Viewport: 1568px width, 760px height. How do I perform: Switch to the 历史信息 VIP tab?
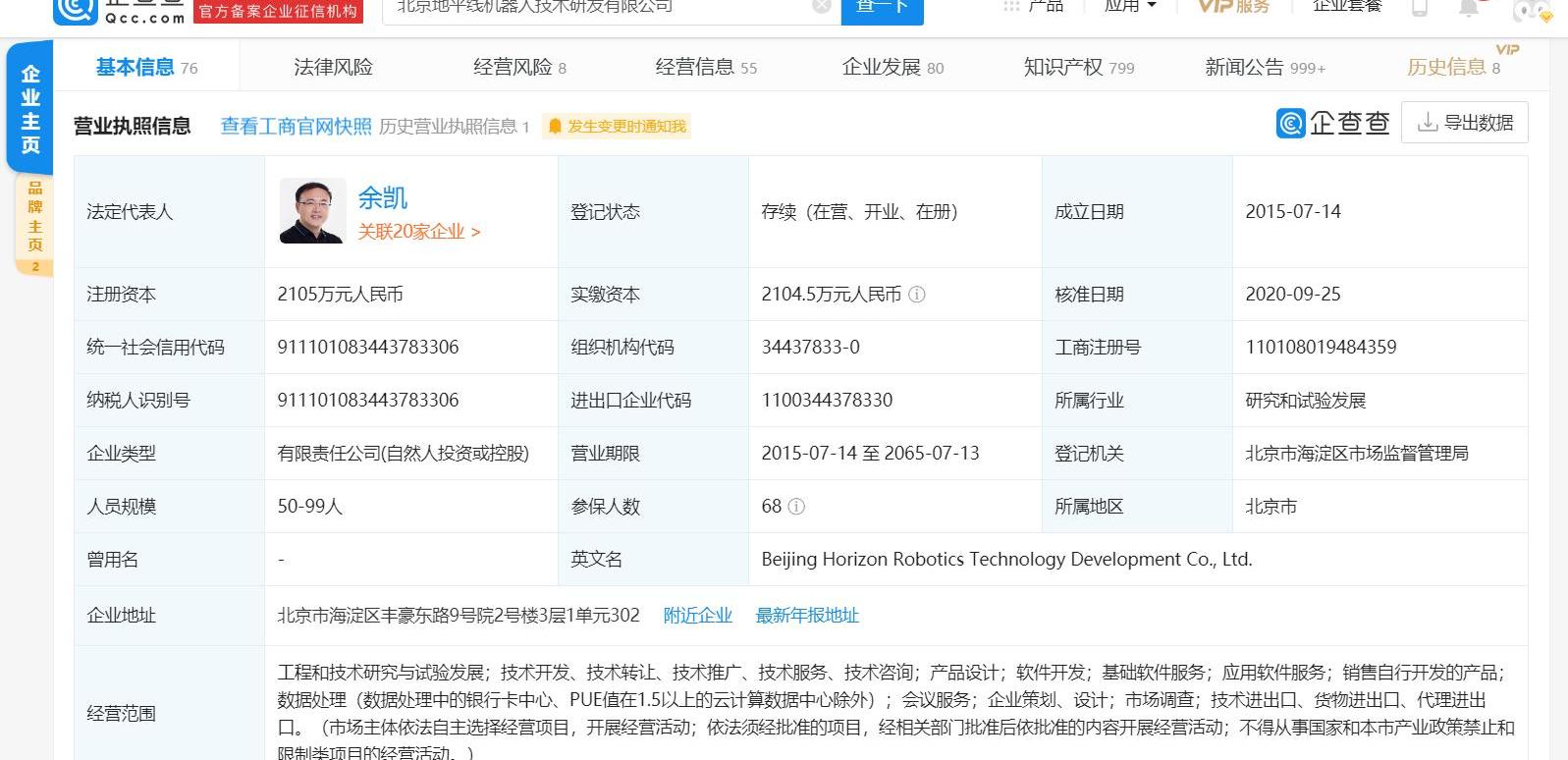(x=1454, y=67)
